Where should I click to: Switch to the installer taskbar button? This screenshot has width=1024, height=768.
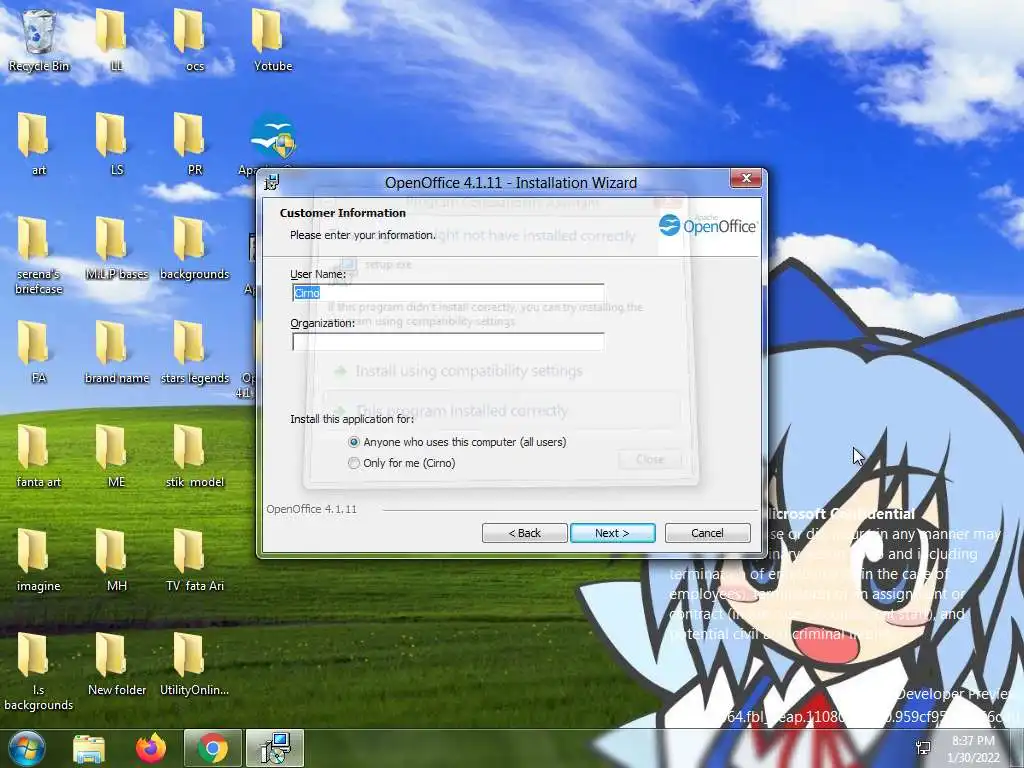click(275, 748)
